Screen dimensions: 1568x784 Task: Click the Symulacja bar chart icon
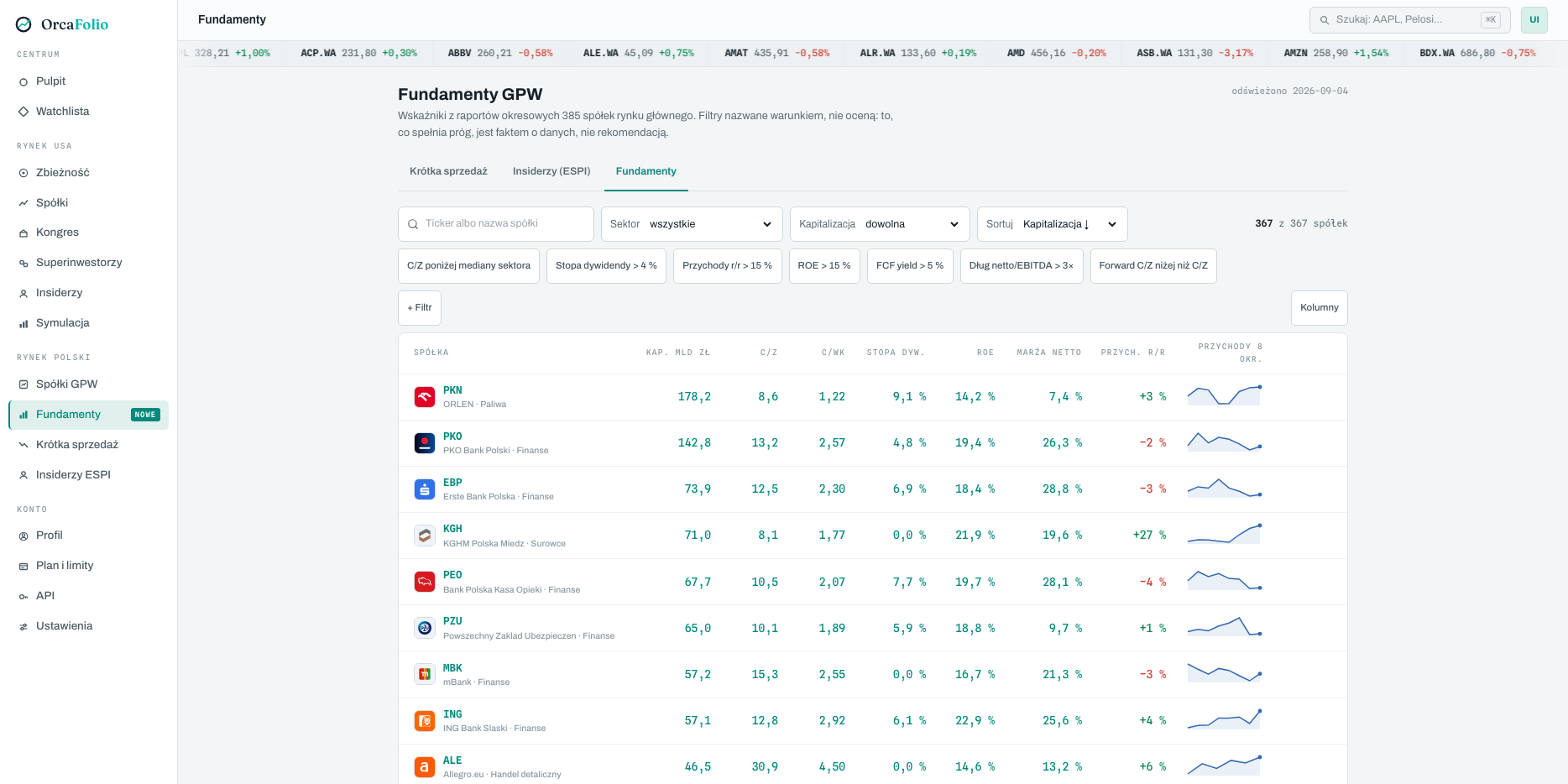coord(24,323)
